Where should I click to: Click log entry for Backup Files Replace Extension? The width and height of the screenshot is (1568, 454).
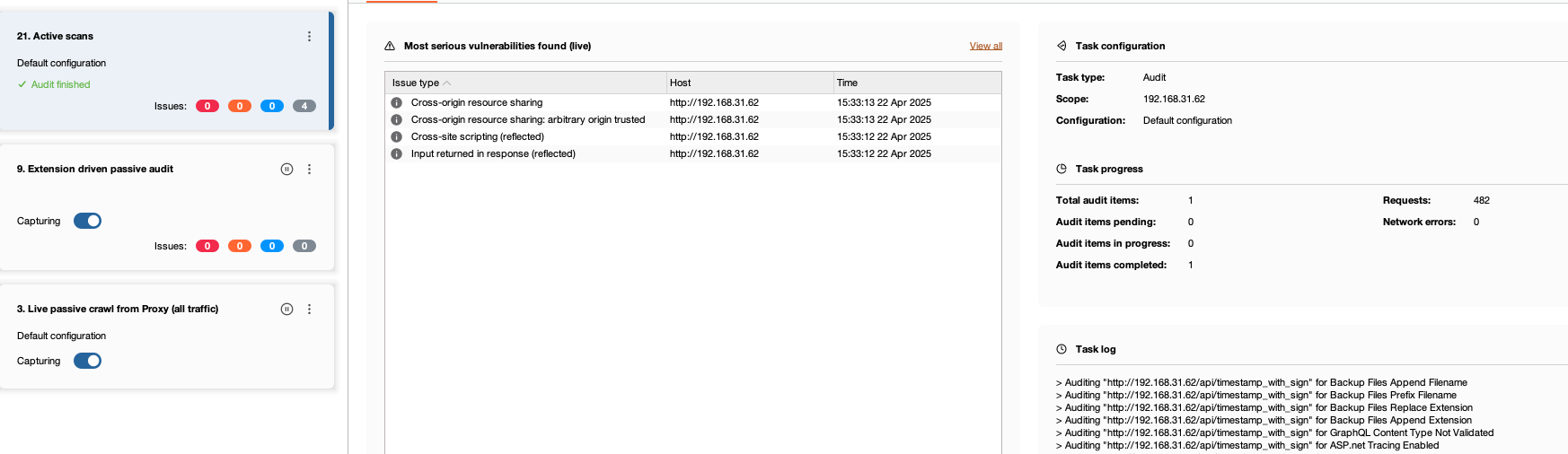pos(1264,408)
